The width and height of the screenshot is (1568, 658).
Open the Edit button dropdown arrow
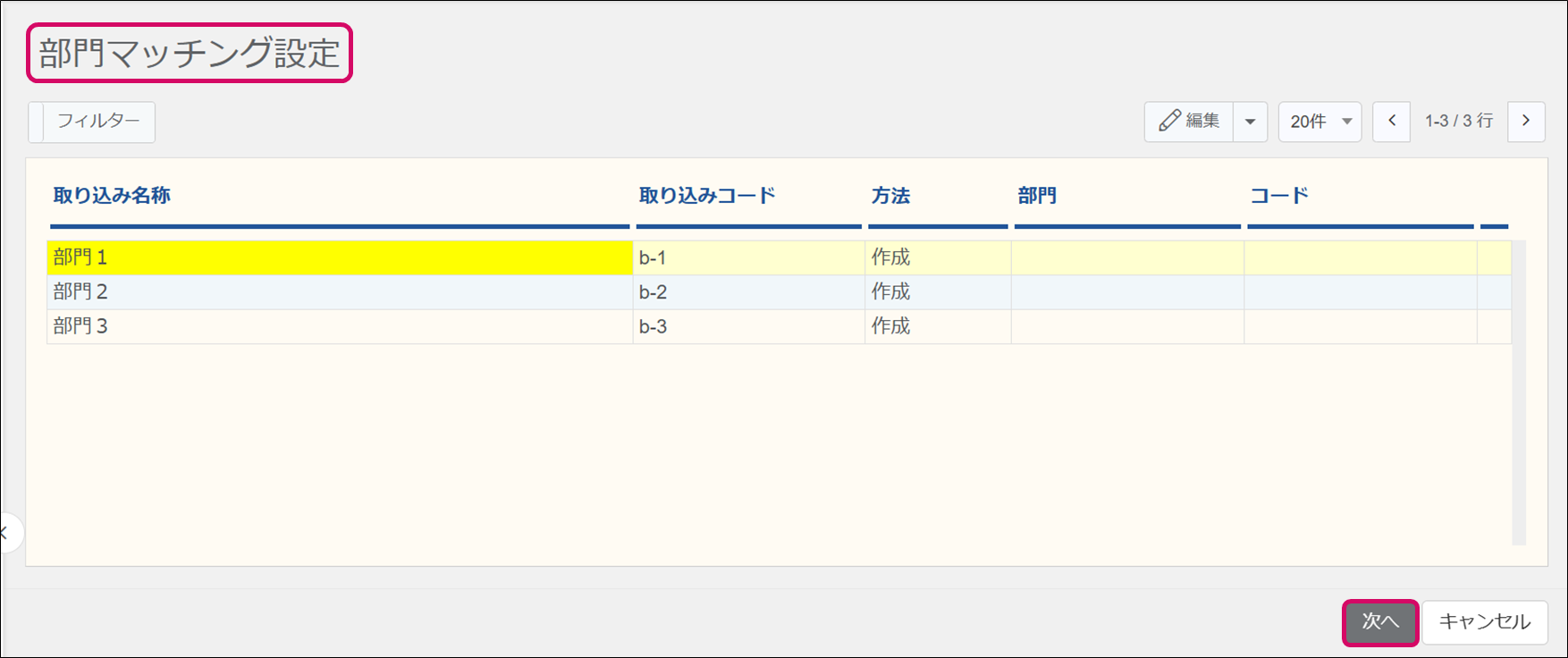click(x=1250, y=122)
